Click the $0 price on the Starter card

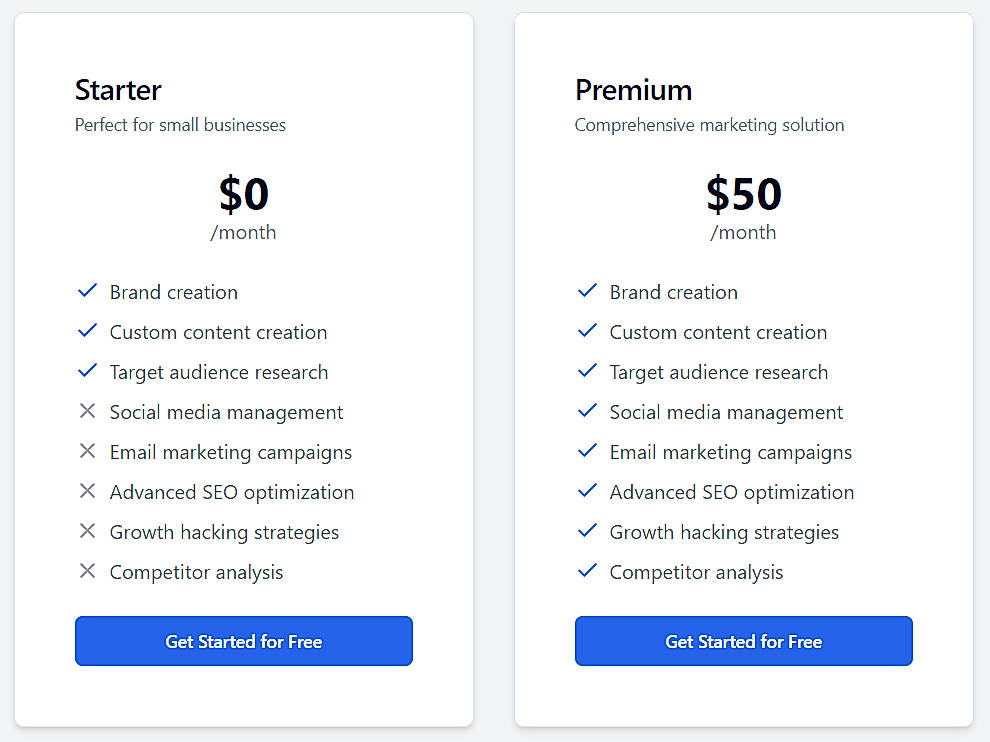[x=243, y=195]
